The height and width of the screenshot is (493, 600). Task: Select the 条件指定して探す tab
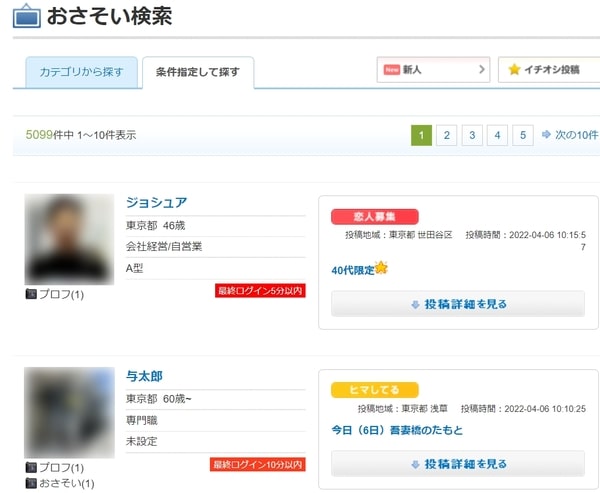coord(198,73)
